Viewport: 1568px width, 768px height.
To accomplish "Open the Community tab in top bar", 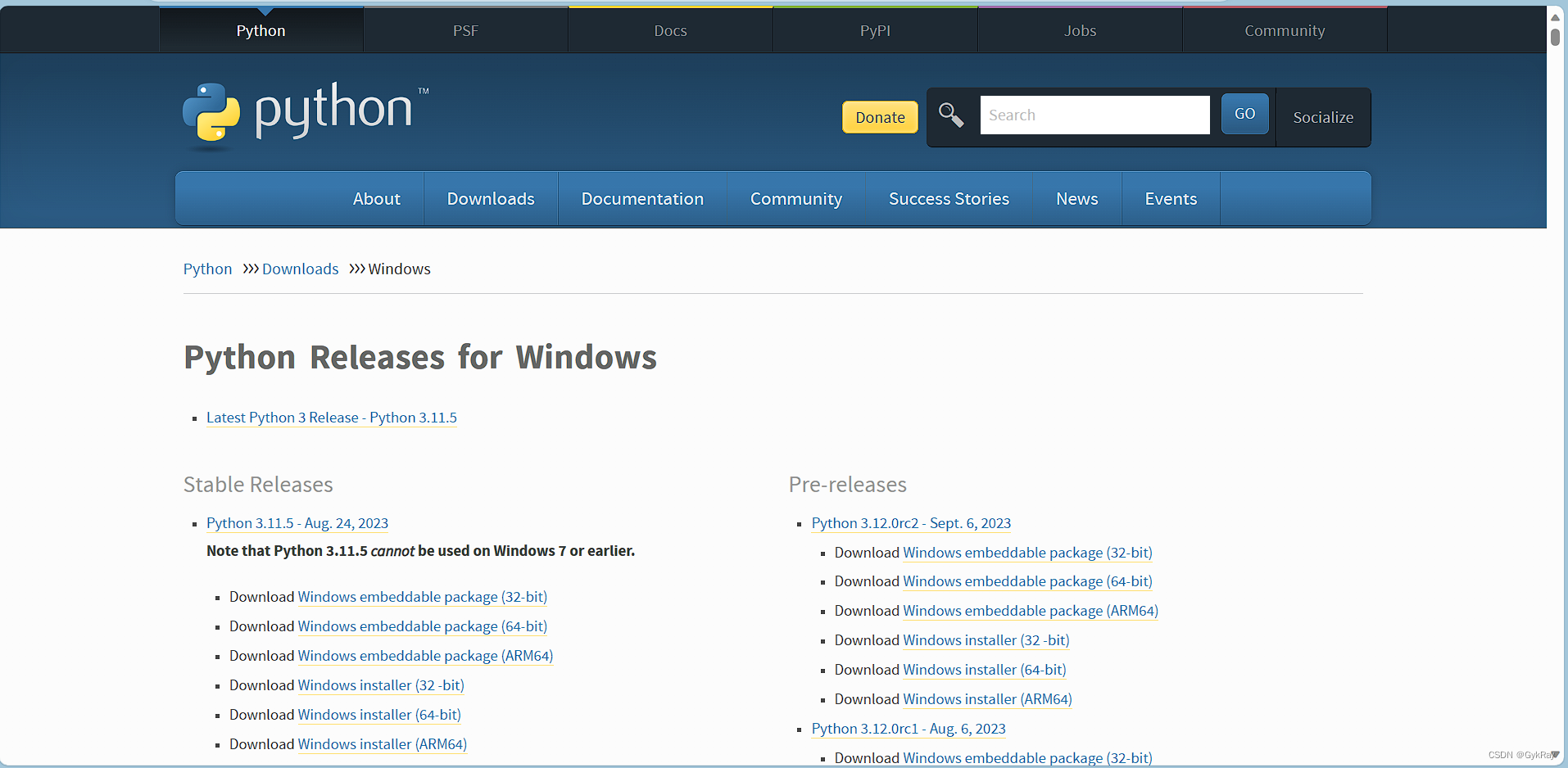I will click(x=1285, y=30).
